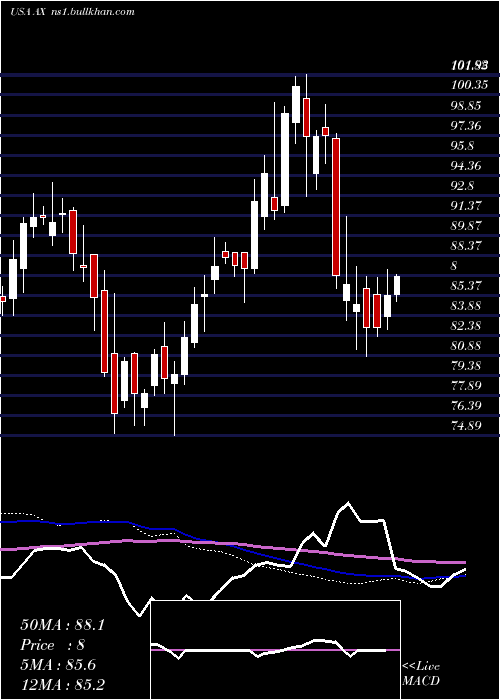The image size is (500, 700).
Task: Select the 83.88 price axis value
Action: pyautogui.click(x=466, y=306)
